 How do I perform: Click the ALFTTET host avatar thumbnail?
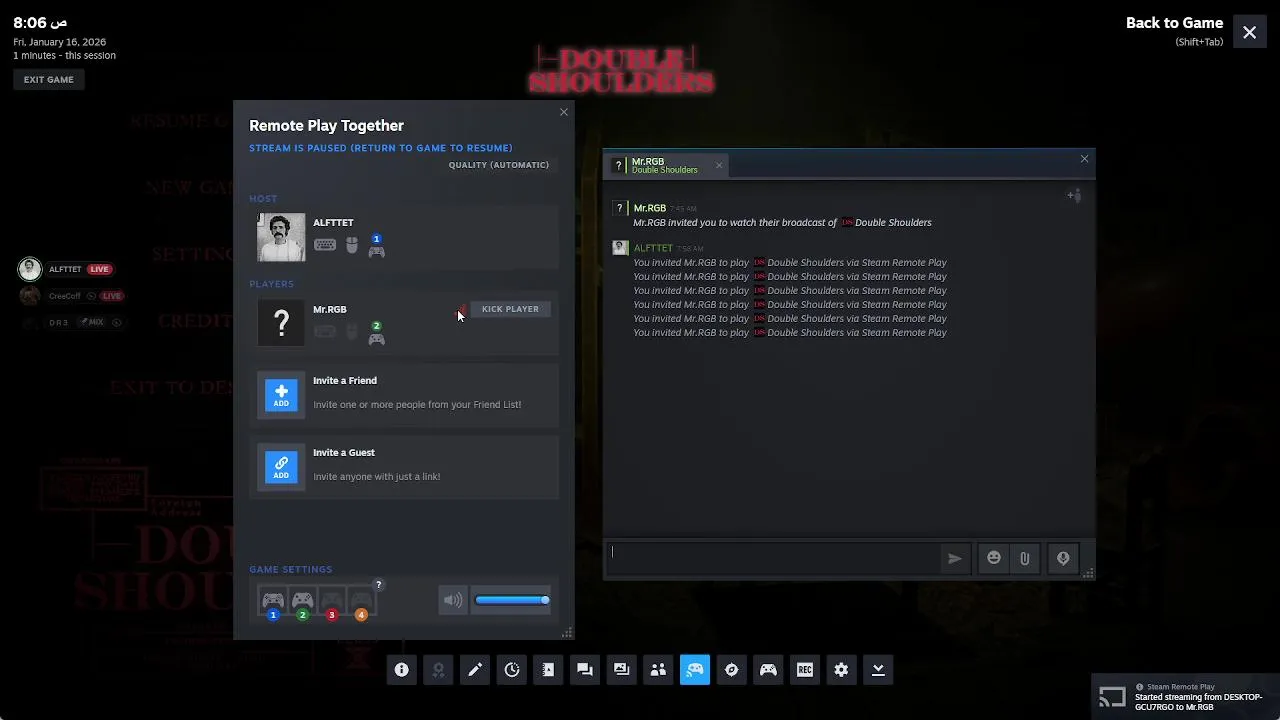coord(281,238)
